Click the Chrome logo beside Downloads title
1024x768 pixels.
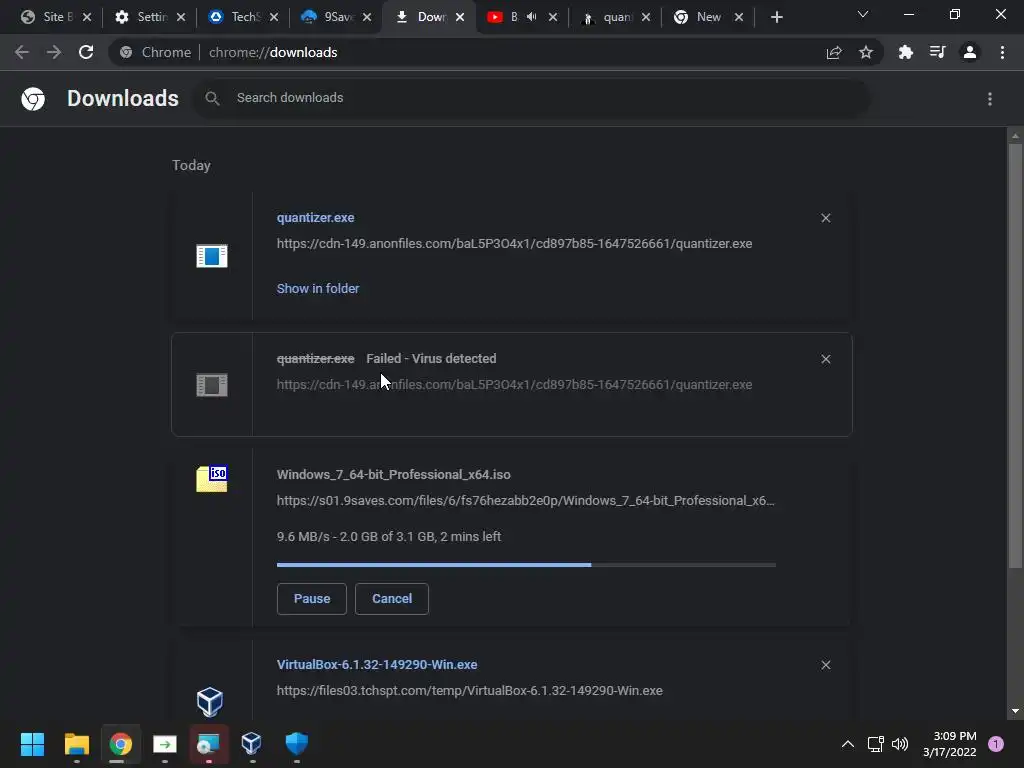(33, 99)
